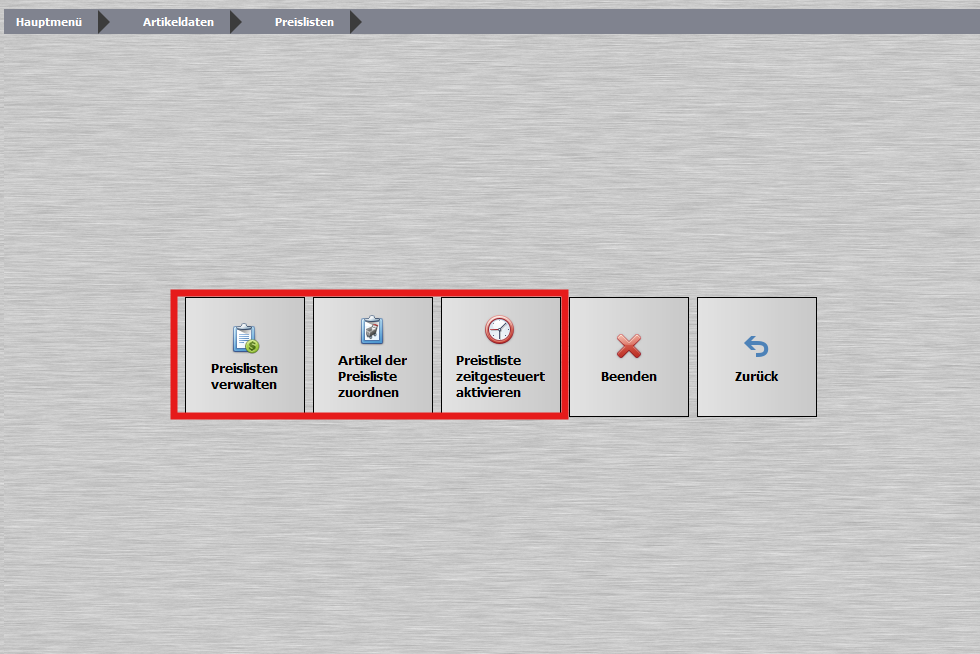Click the 'verwalten' text on first tile

244,384
